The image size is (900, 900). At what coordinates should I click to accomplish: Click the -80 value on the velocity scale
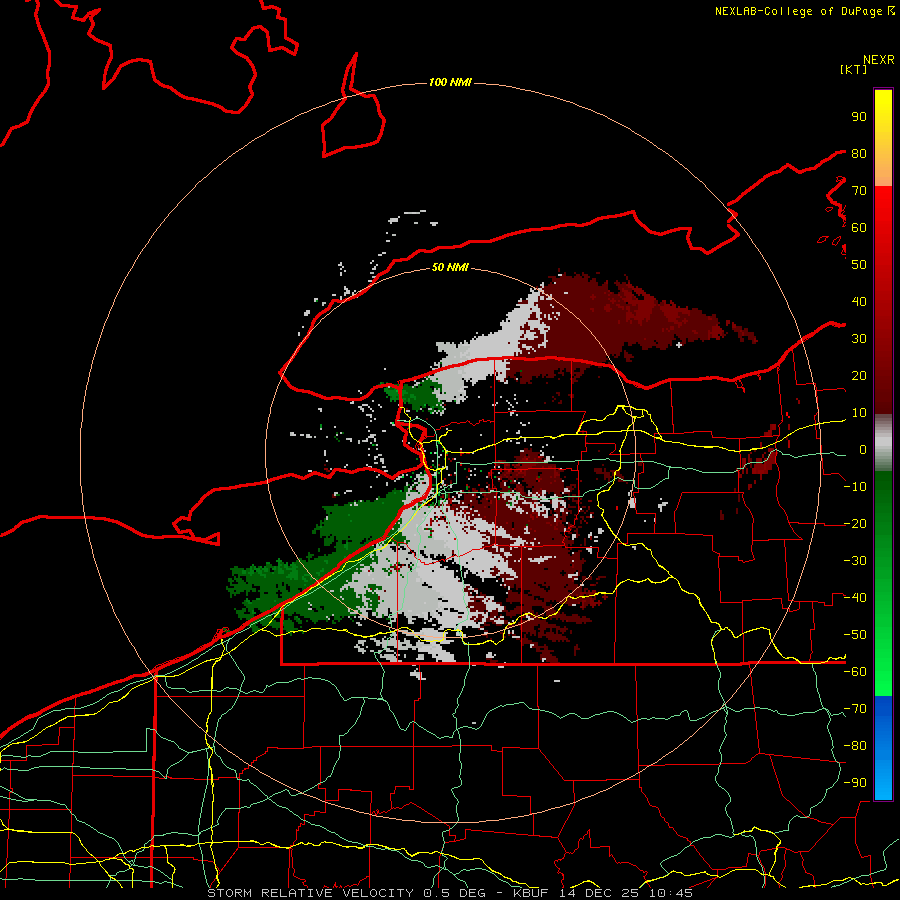855,746
